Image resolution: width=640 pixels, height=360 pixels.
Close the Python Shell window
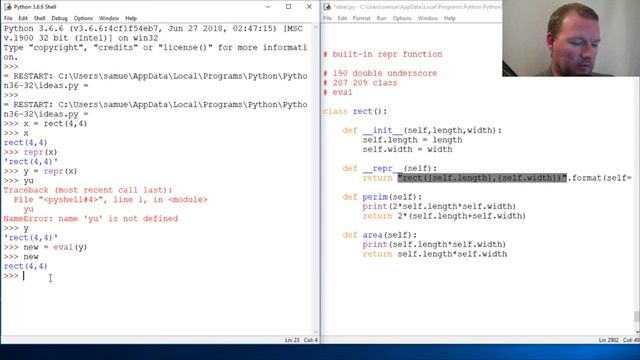point(309,7)
